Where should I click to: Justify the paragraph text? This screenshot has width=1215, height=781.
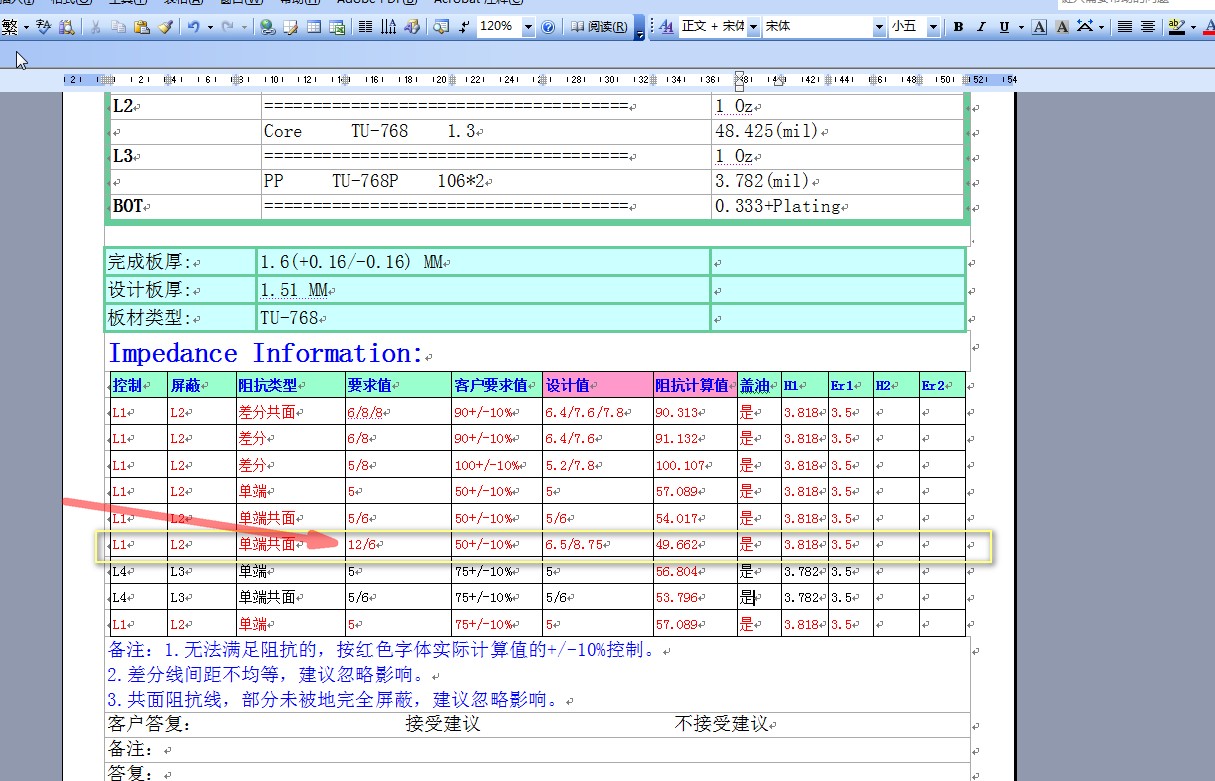coord(1124,27)
